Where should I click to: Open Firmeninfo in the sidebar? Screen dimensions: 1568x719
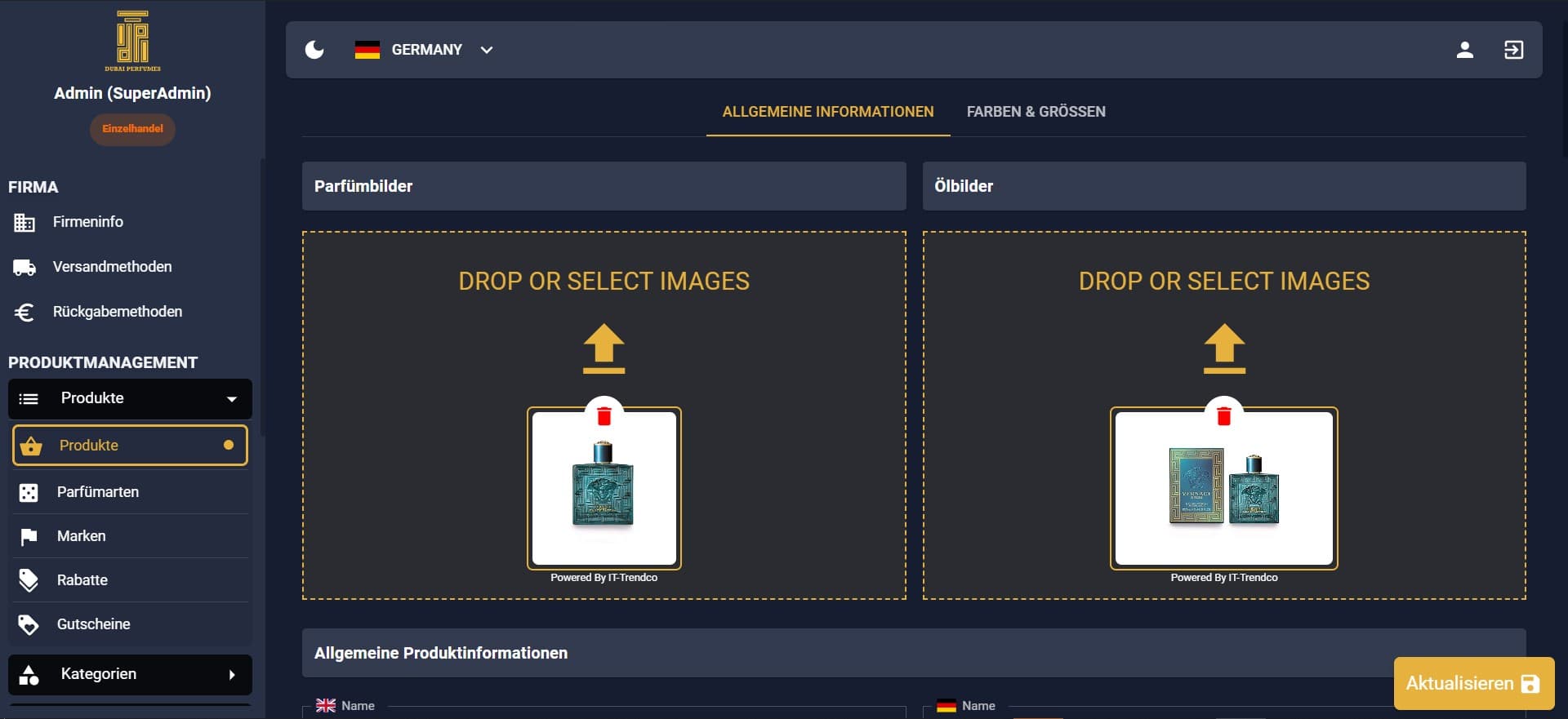pyautogui.click(x=87, y=222)
